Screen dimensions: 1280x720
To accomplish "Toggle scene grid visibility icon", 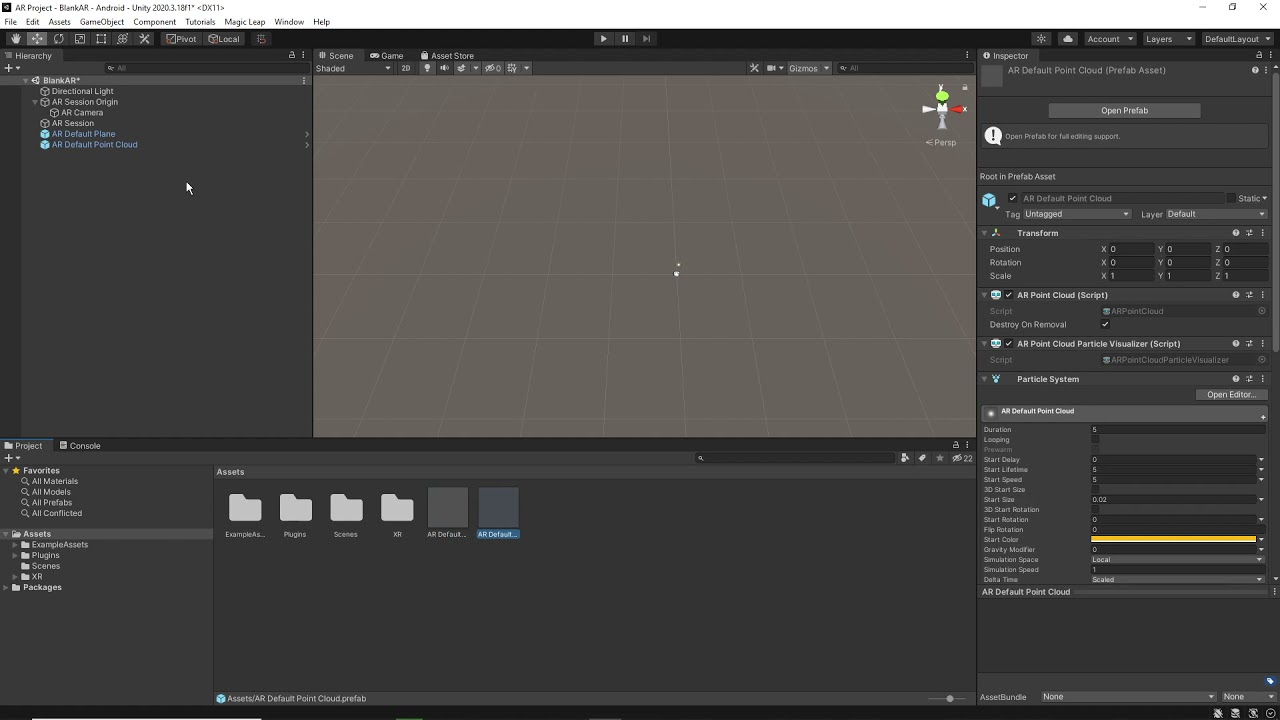I will click(x=512, y=68).
